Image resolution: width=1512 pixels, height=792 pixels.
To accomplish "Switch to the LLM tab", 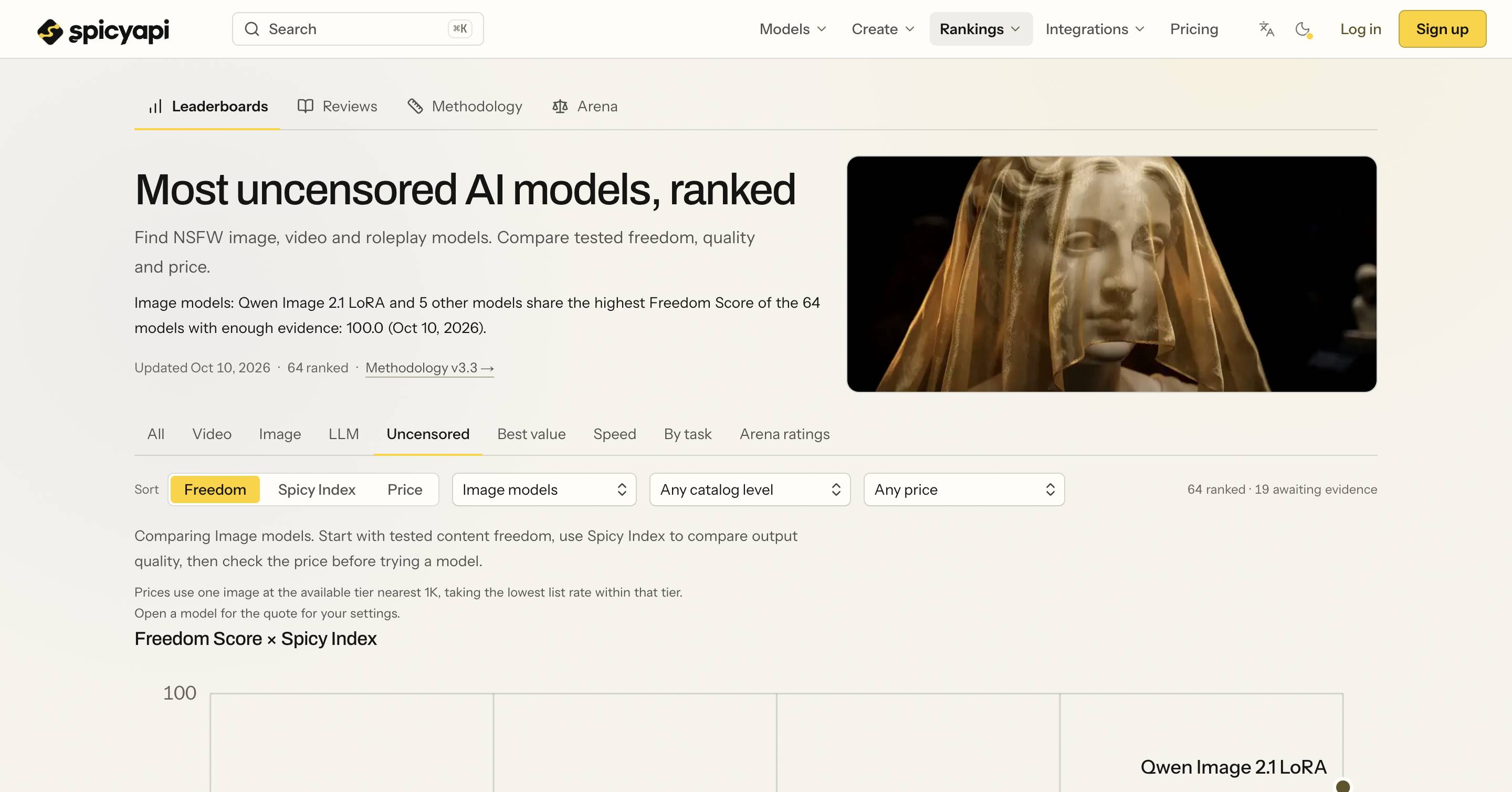I will [343, 434].
